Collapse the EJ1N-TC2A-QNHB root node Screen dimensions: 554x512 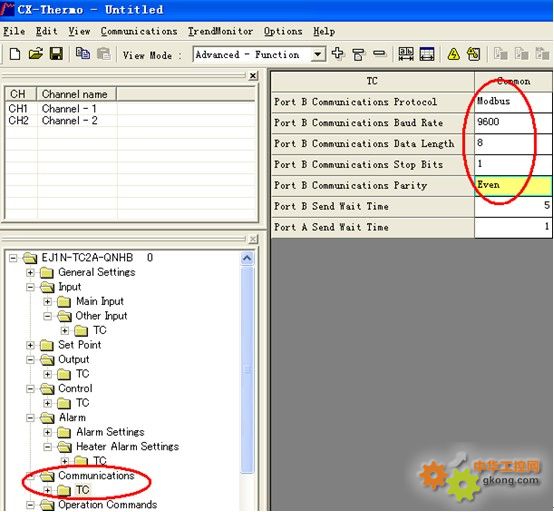(13, 258)
